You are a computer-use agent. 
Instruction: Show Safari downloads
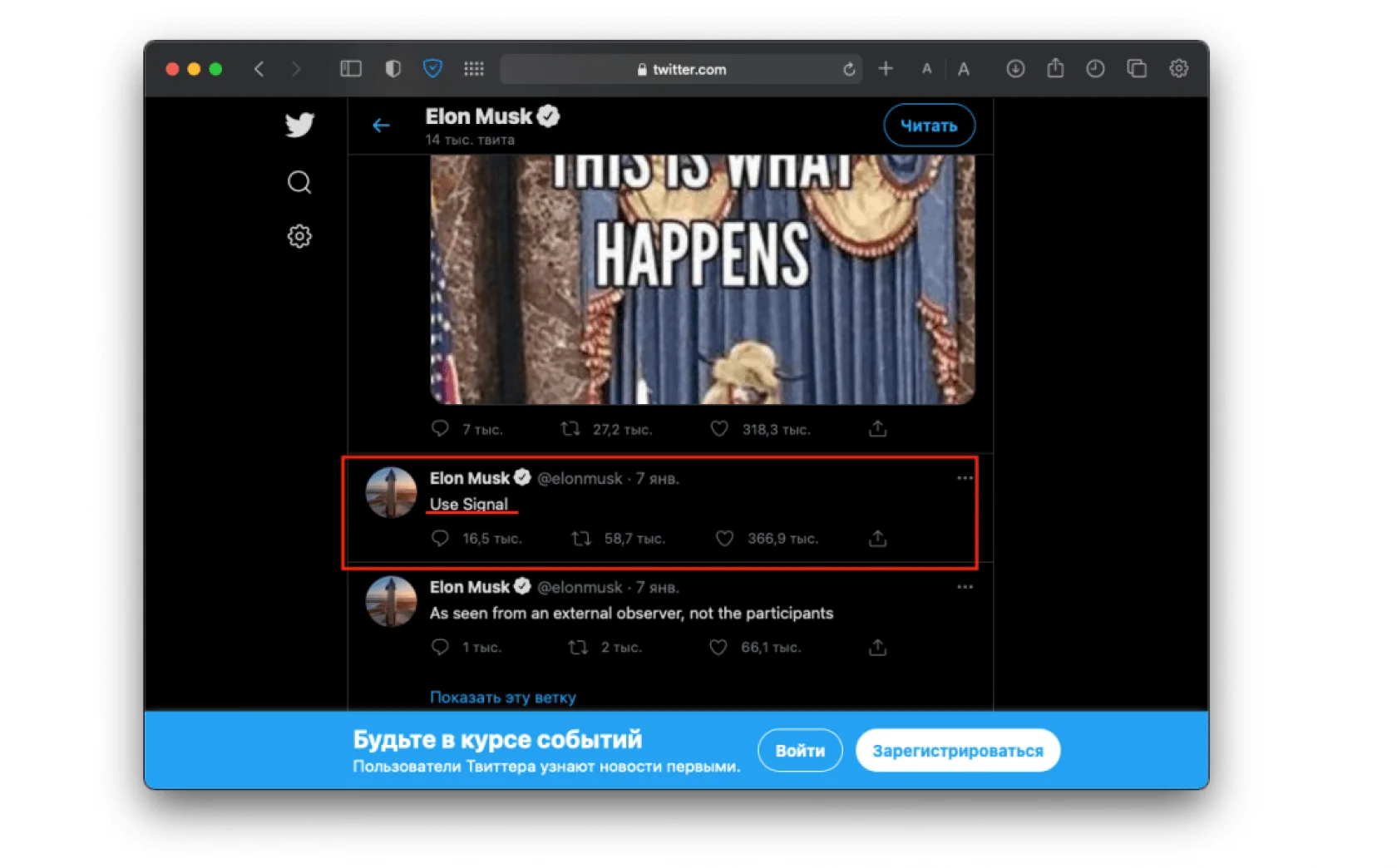tap(1015, 69)
